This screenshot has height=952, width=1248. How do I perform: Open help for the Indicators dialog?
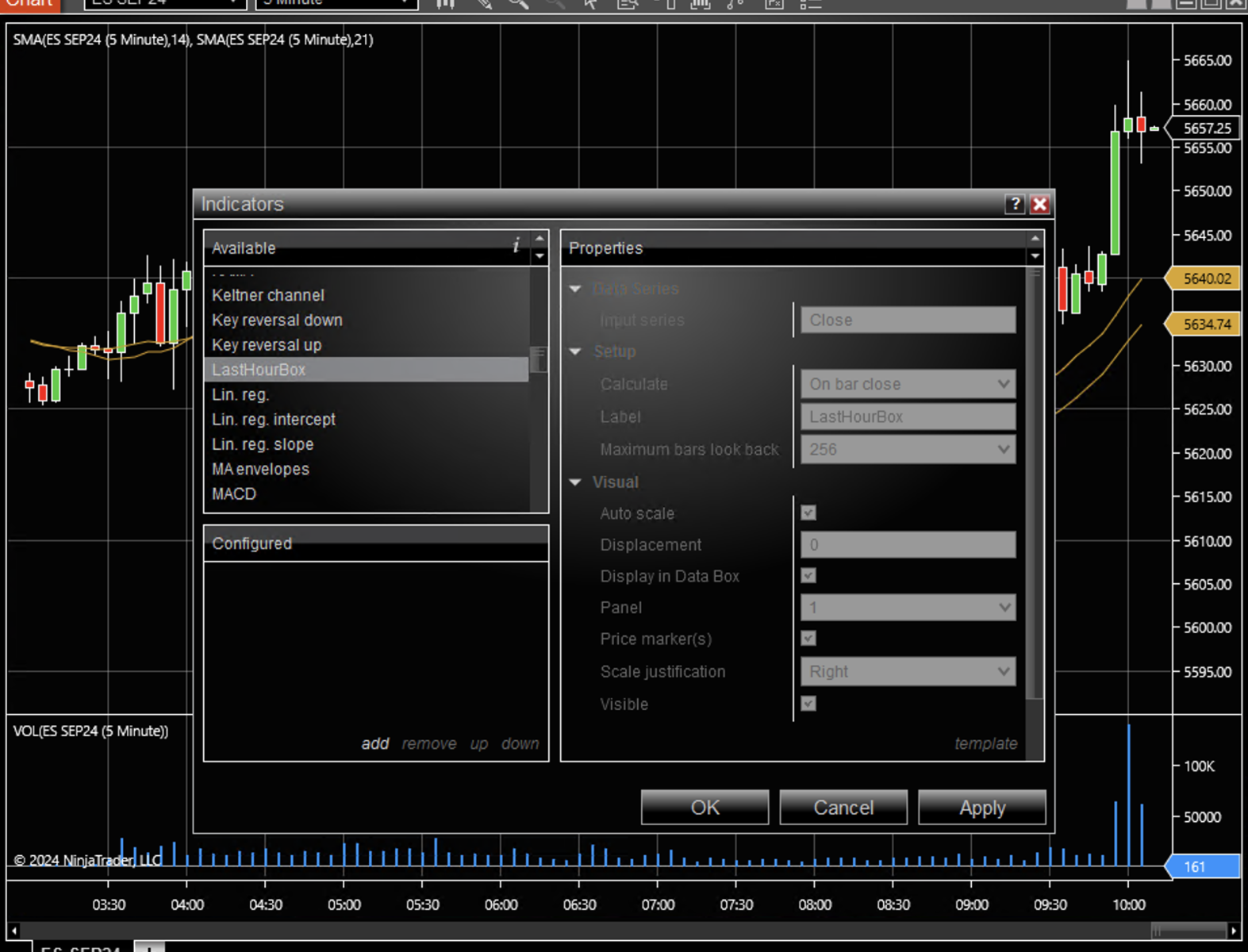(x=1015, y=205)
